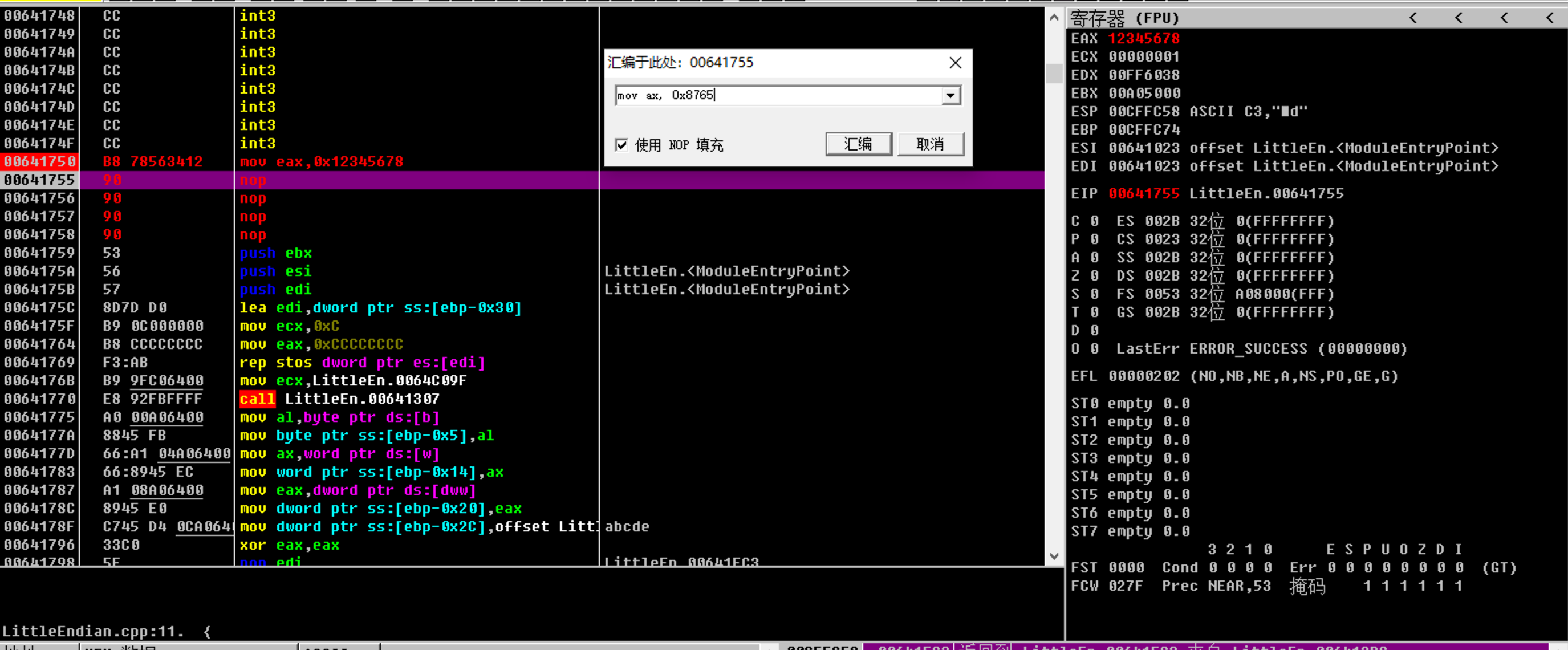Select the EDX register value 00FF6038

(1144, 75)
